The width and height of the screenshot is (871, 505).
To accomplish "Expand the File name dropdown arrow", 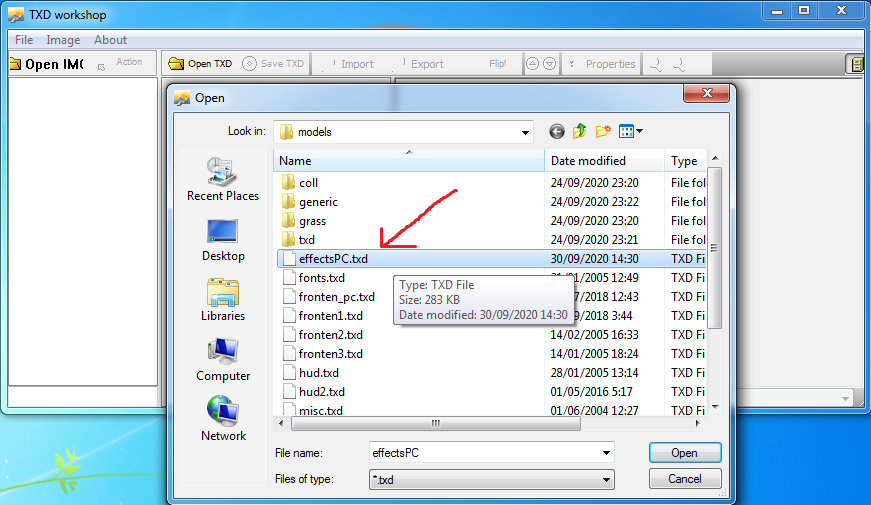I will tap(606, 453).
